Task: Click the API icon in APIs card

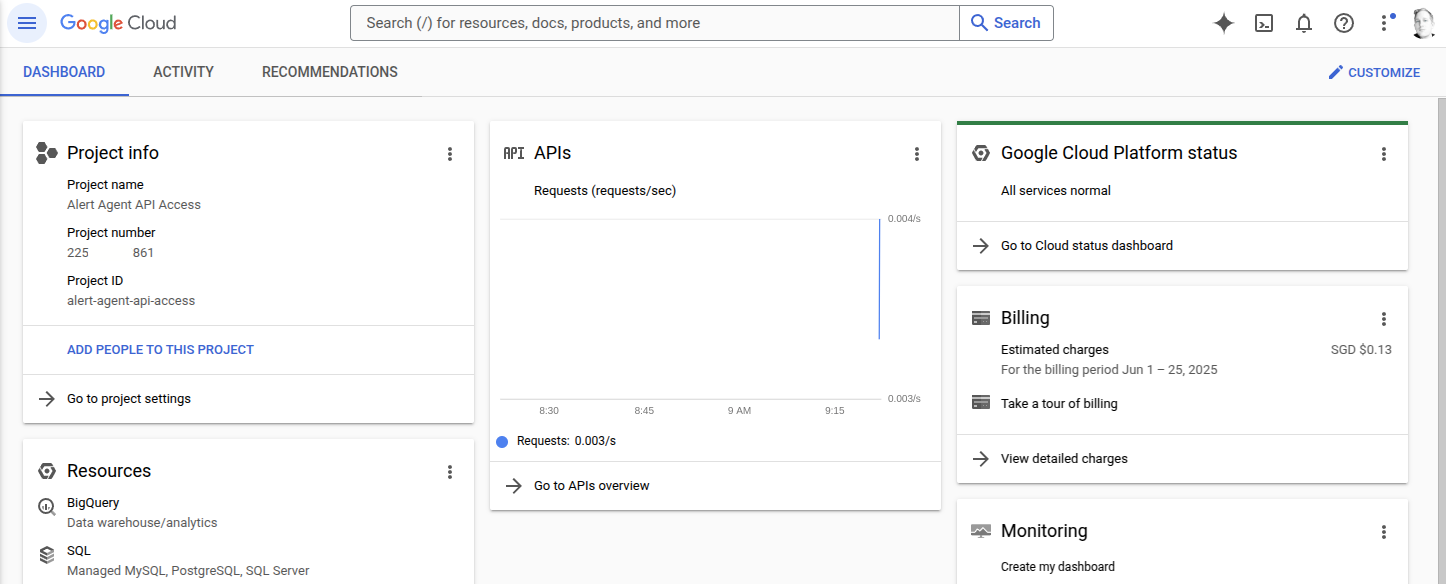Action: pyautogui.click(x=513, y=153)
